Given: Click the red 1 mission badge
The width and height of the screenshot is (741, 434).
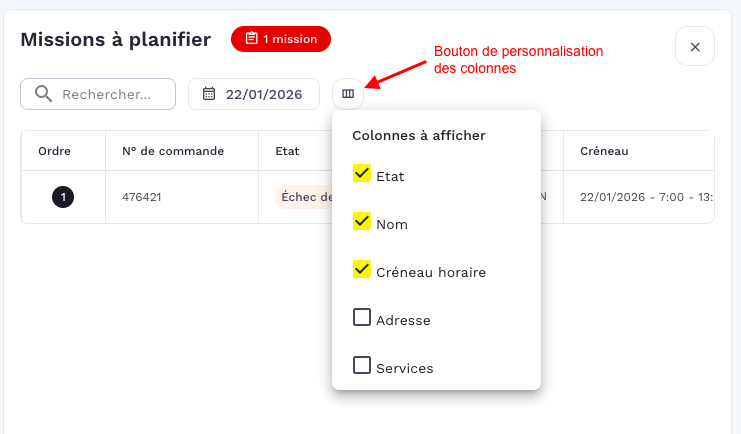Looking at the screenshot, I should click(x=281, y=39).
